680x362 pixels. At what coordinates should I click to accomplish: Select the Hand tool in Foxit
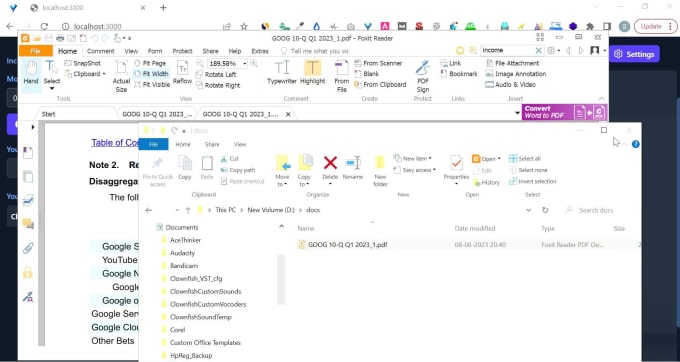pos(31,72)
